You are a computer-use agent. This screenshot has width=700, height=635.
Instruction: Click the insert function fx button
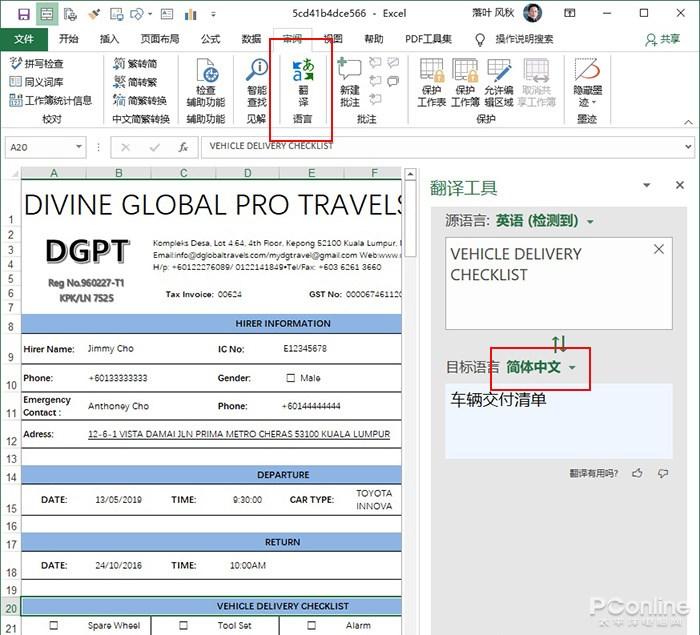click(183, 147)
